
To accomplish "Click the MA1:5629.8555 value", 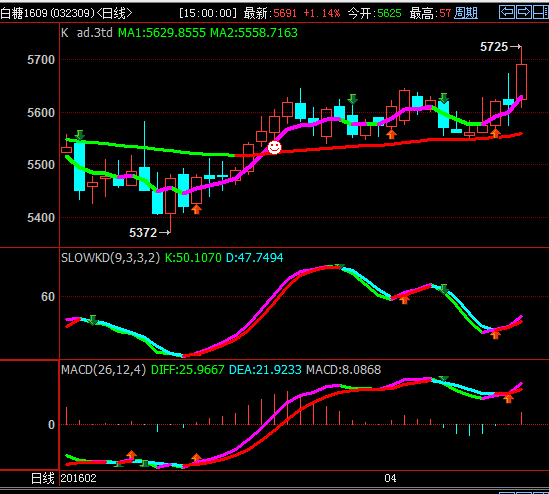I will pos(162,33).
